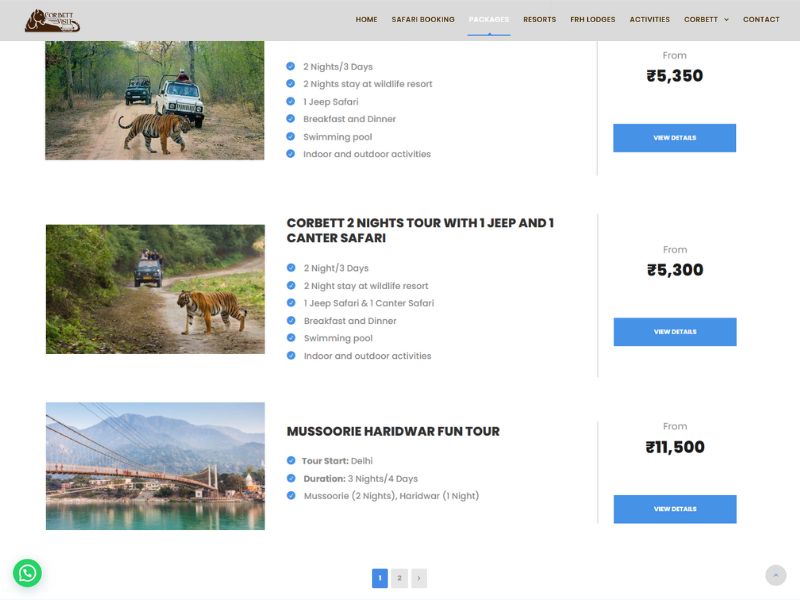Screen dimensions: 800x600
Task: Go to next pagination page arrow
Action: pyautogui.click(x=418, y=578)
